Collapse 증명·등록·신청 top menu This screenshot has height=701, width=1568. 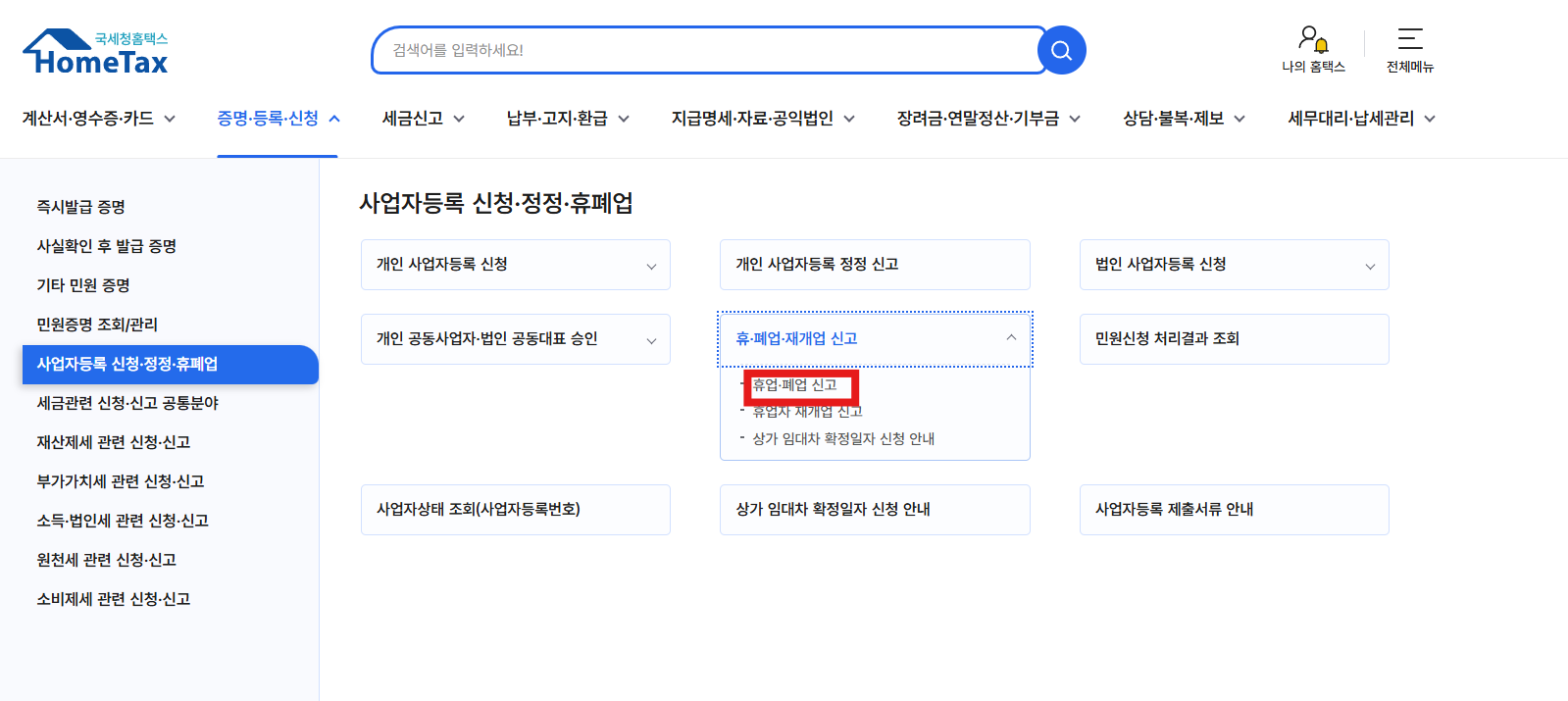tap(278, 119)
